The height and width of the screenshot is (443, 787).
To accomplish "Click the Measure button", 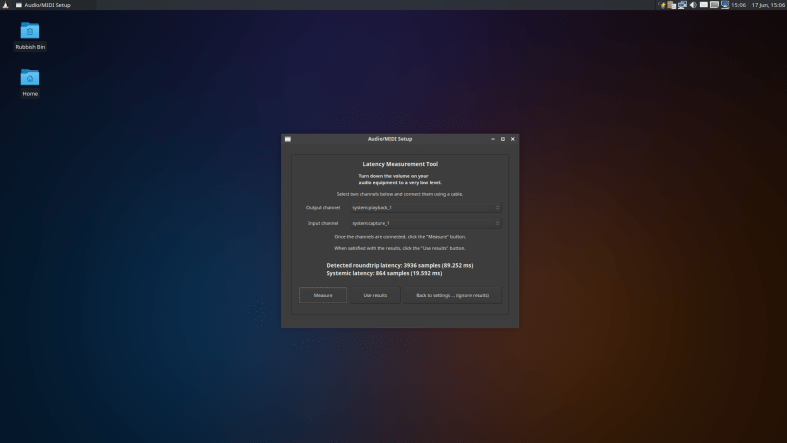I will tap(323, 295).
